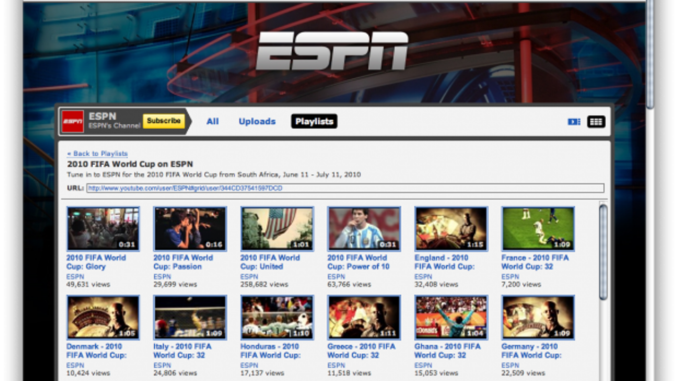Click the "22,509 views" text
678x381 pixels.
click(523, 373)
